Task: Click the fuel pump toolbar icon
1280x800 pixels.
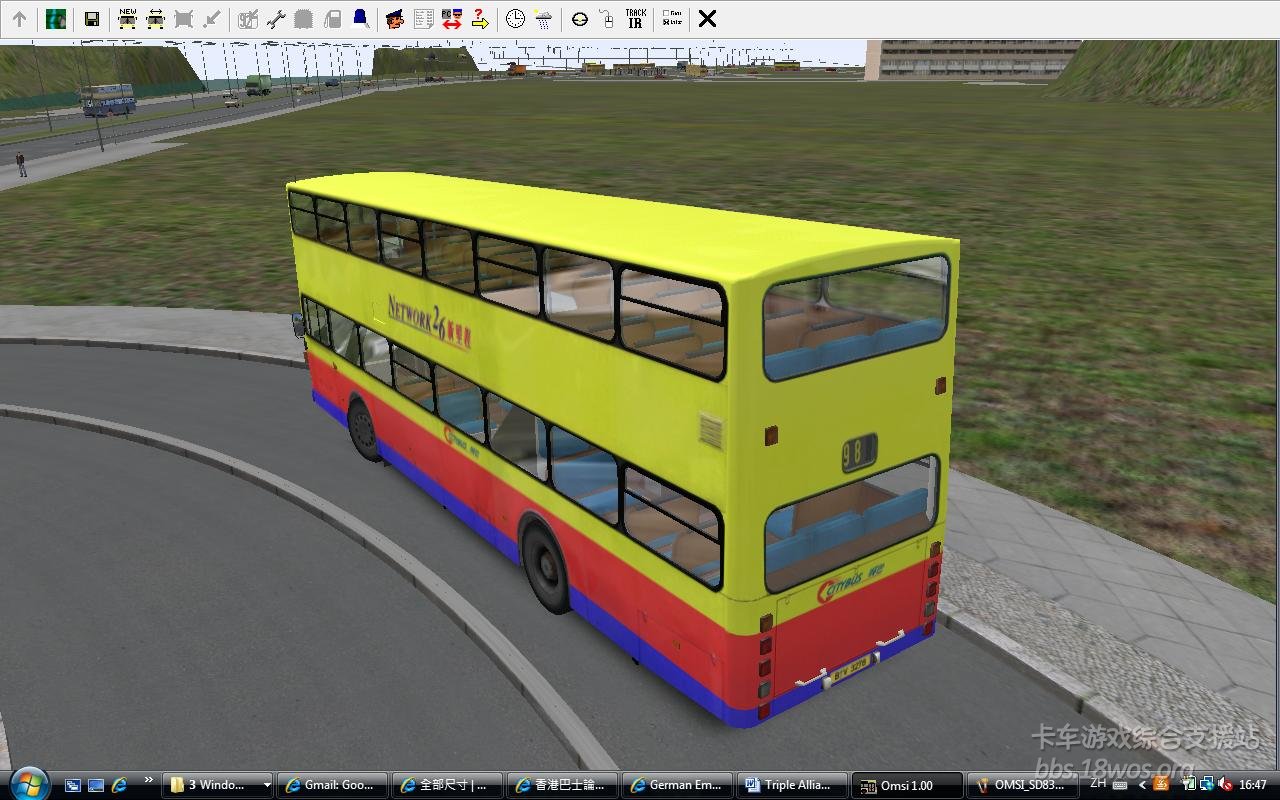Action: (x=333, y=19)
